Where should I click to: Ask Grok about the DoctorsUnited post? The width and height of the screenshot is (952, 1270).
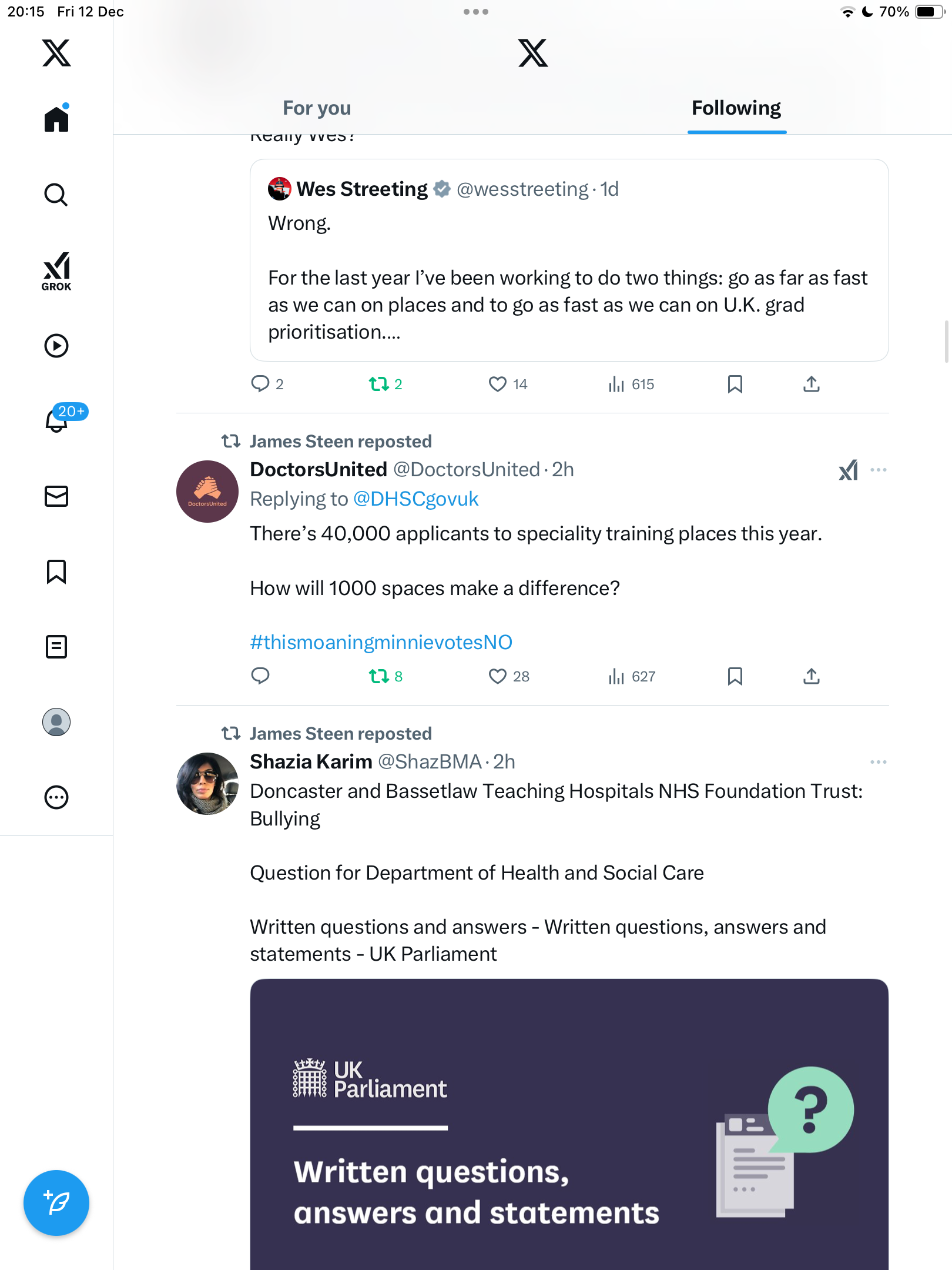point(848,470)
